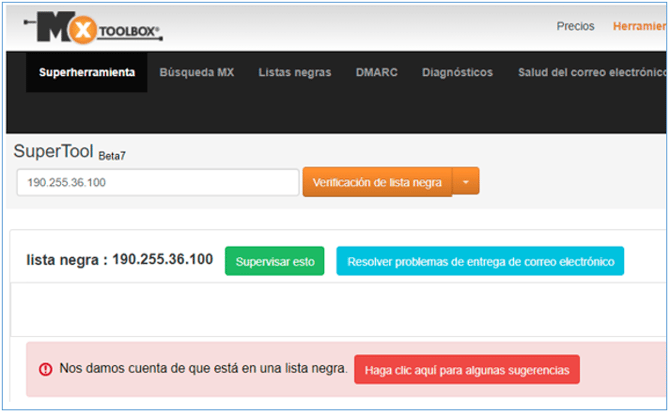Viewport: 670px width, 414px height.
Task: Go to the DMARC tab
Action: coord(376,72)
